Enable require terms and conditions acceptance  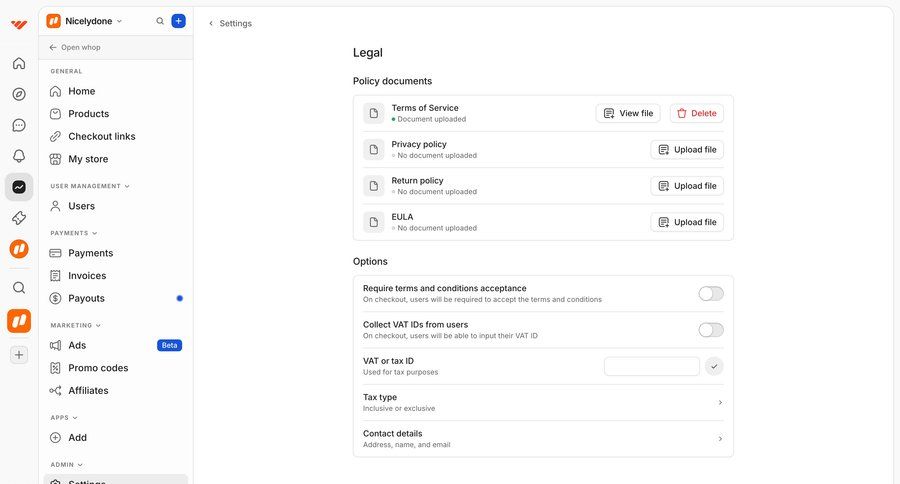coord(710,294)
